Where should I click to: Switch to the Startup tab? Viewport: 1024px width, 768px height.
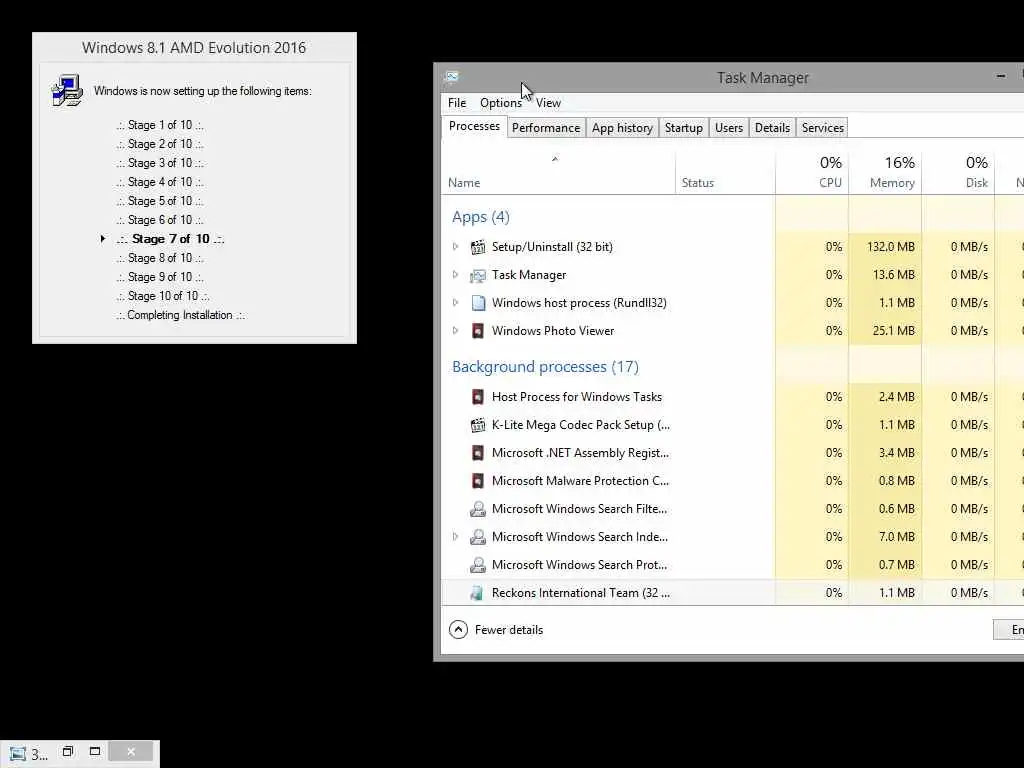click(684, 128)
